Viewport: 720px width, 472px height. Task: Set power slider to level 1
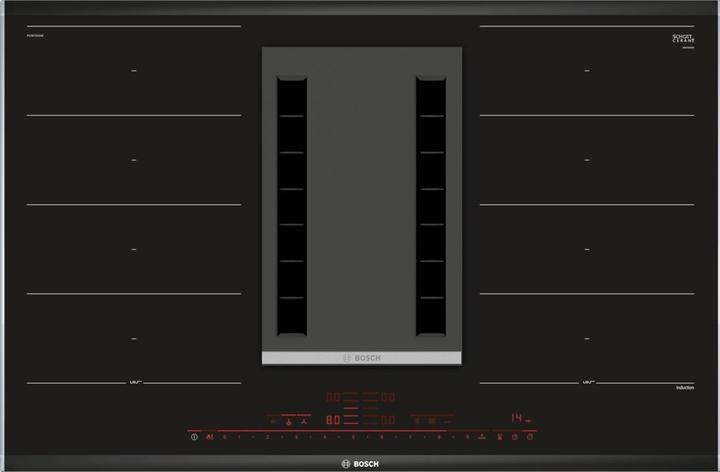coord(239,437)
